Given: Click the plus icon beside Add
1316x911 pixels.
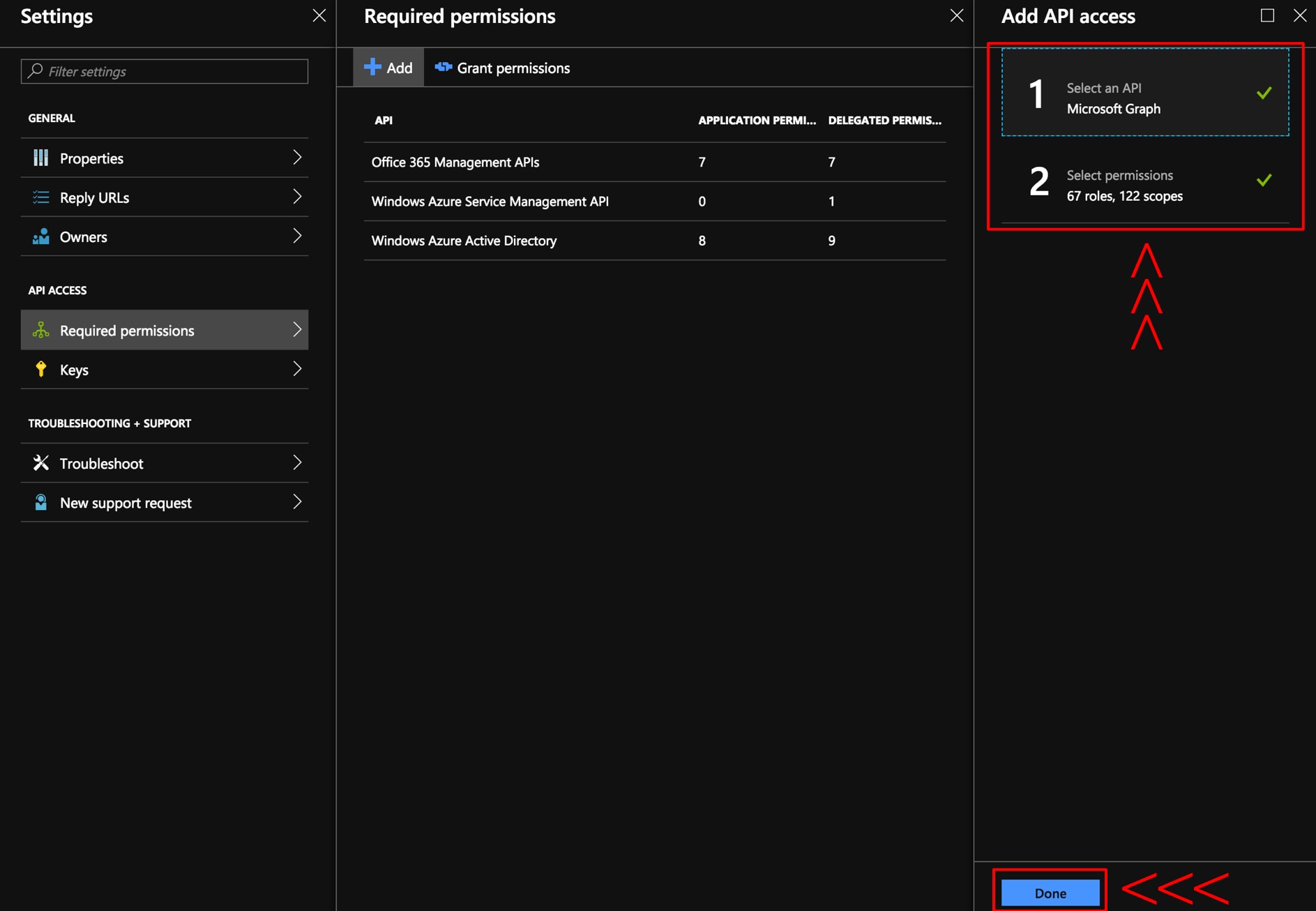Looking at the screenshot, I should tap(372, 67).
